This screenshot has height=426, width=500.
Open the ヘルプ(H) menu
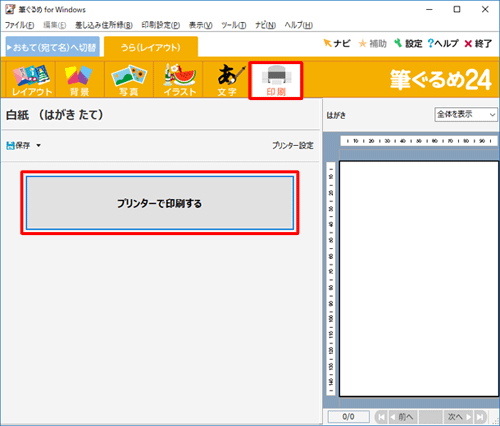298,25
